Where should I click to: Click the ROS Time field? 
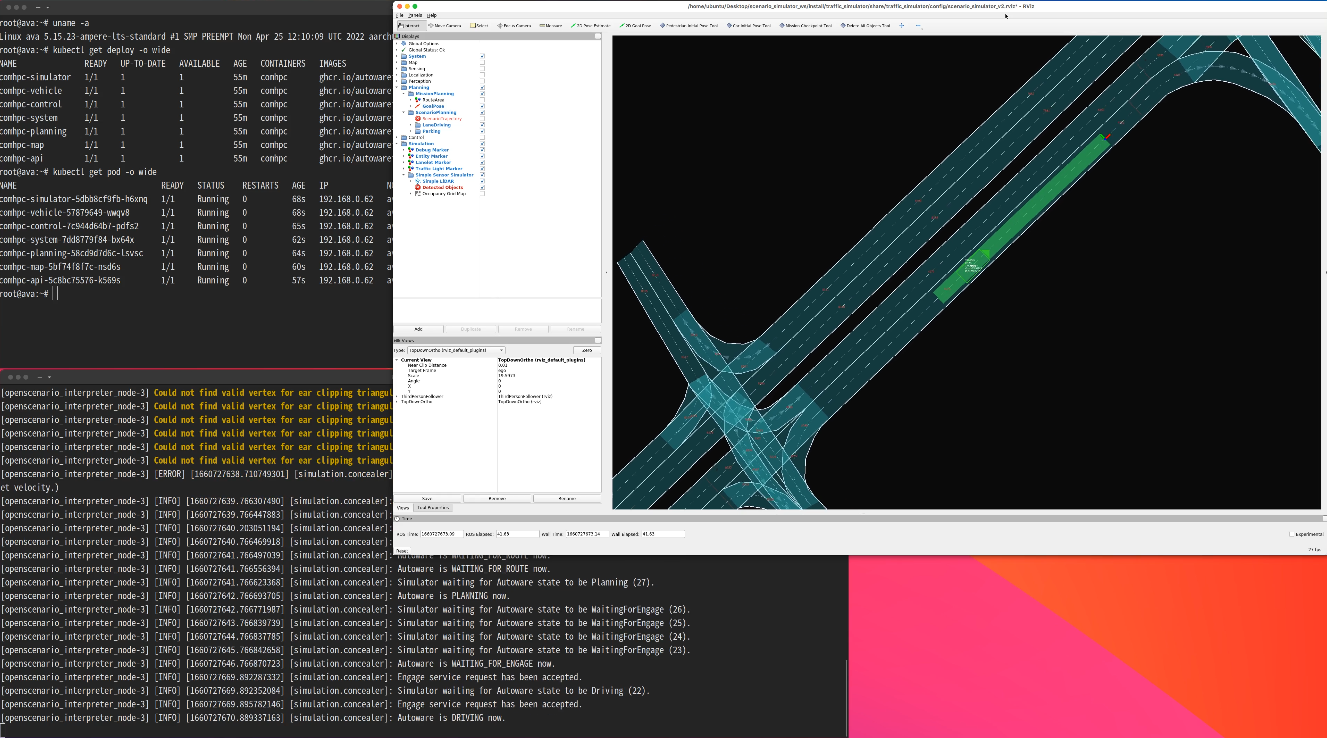click(442, 534)
